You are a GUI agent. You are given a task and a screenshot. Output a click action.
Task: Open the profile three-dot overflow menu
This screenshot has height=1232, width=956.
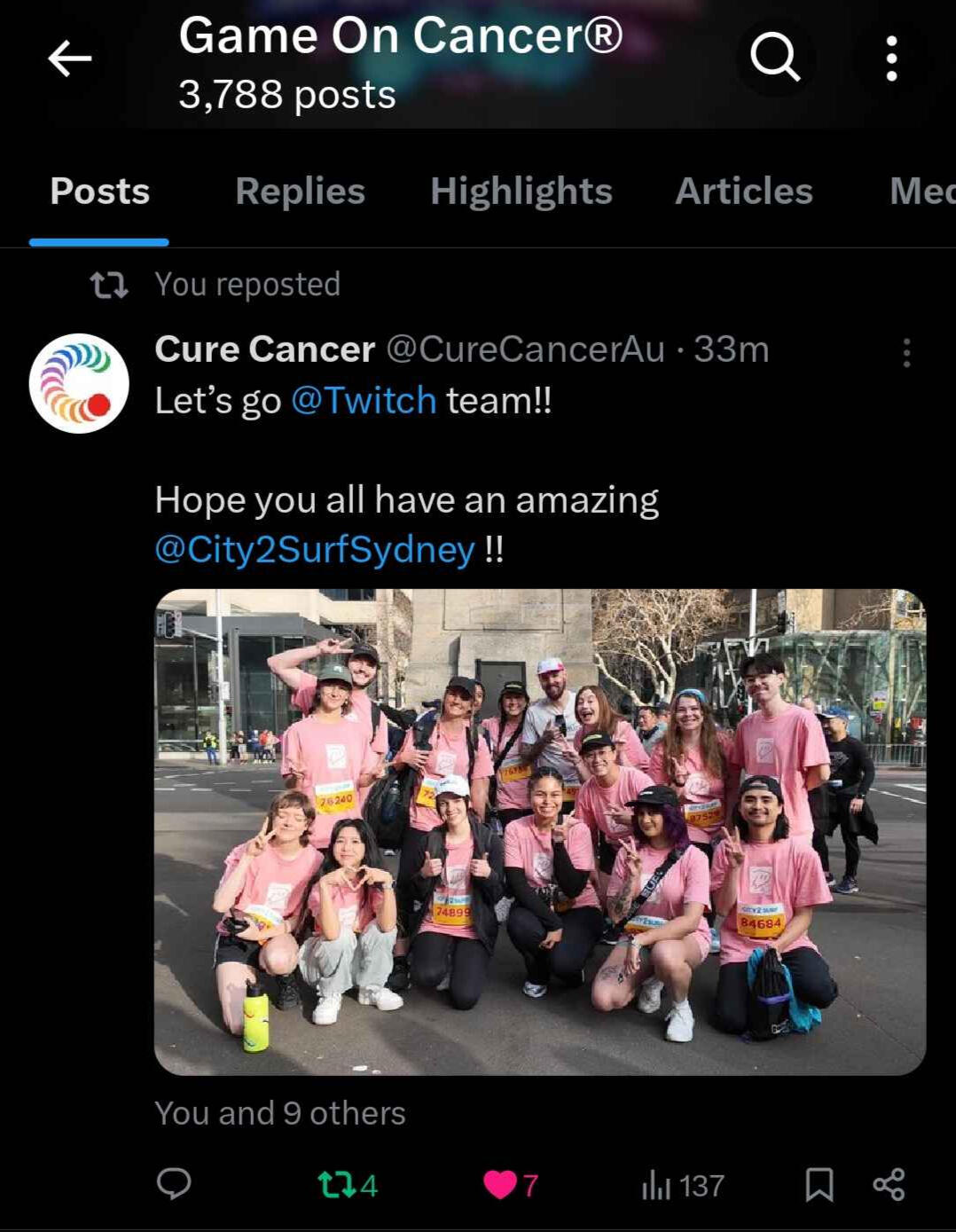pos(891,59)
